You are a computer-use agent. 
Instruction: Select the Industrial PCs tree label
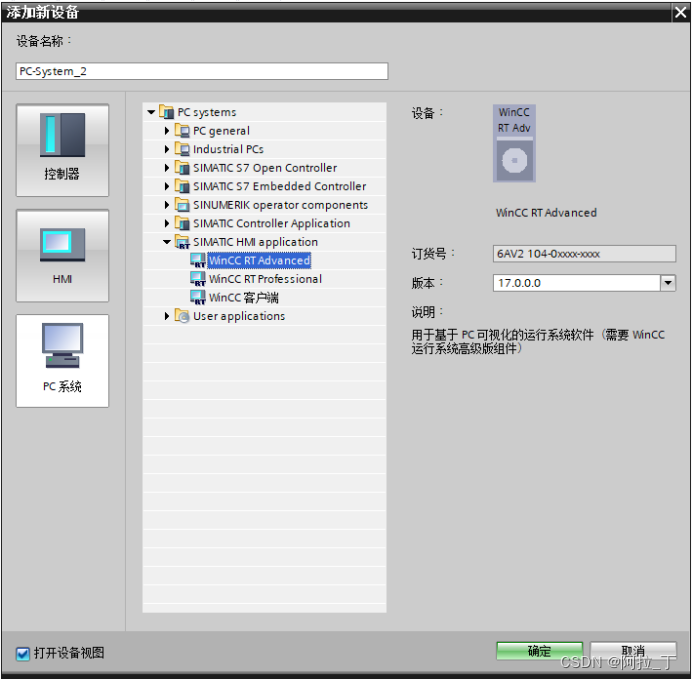[x=228, y=149]
